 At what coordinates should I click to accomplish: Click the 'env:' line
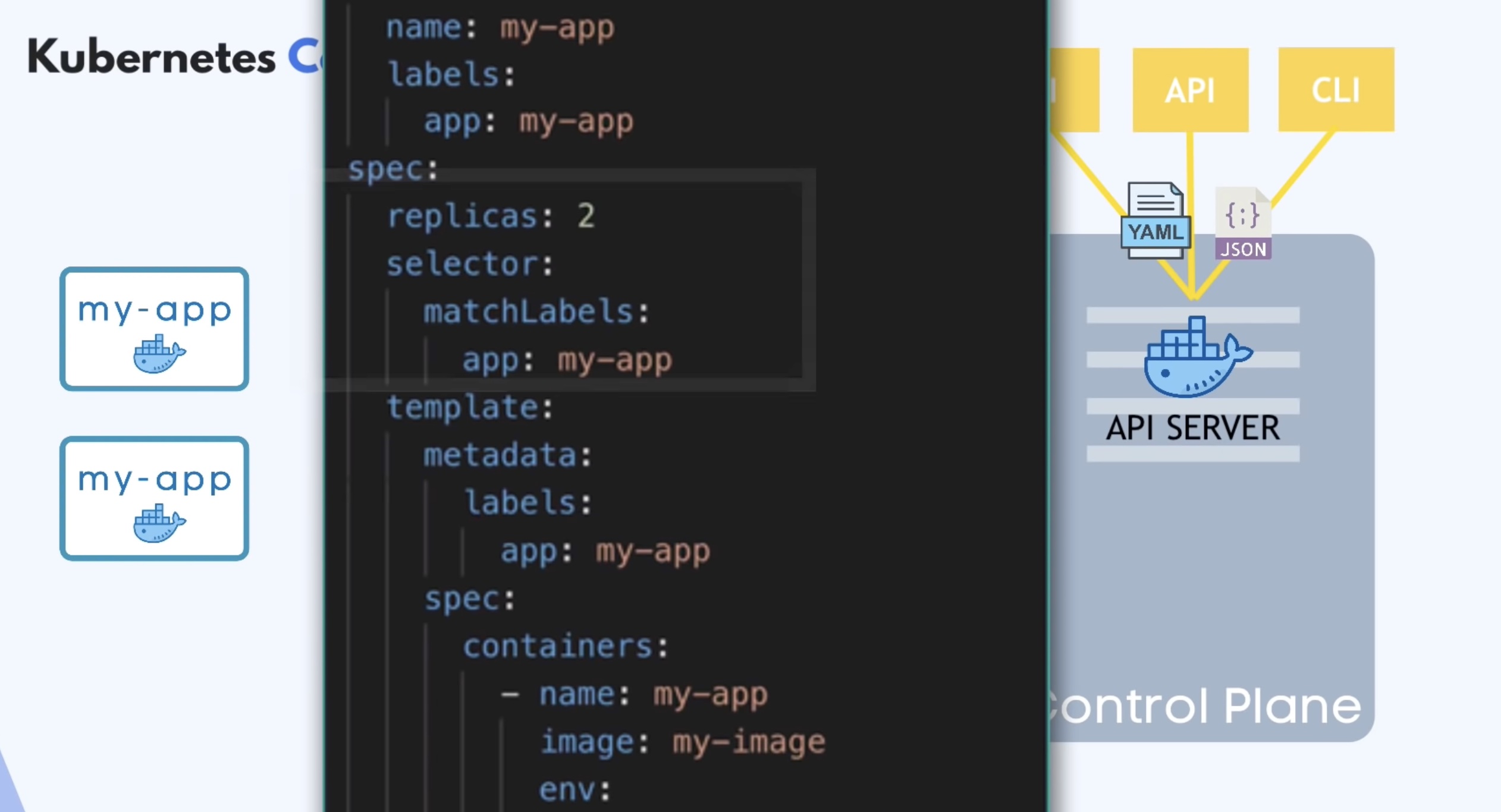[x=575, y=790]
